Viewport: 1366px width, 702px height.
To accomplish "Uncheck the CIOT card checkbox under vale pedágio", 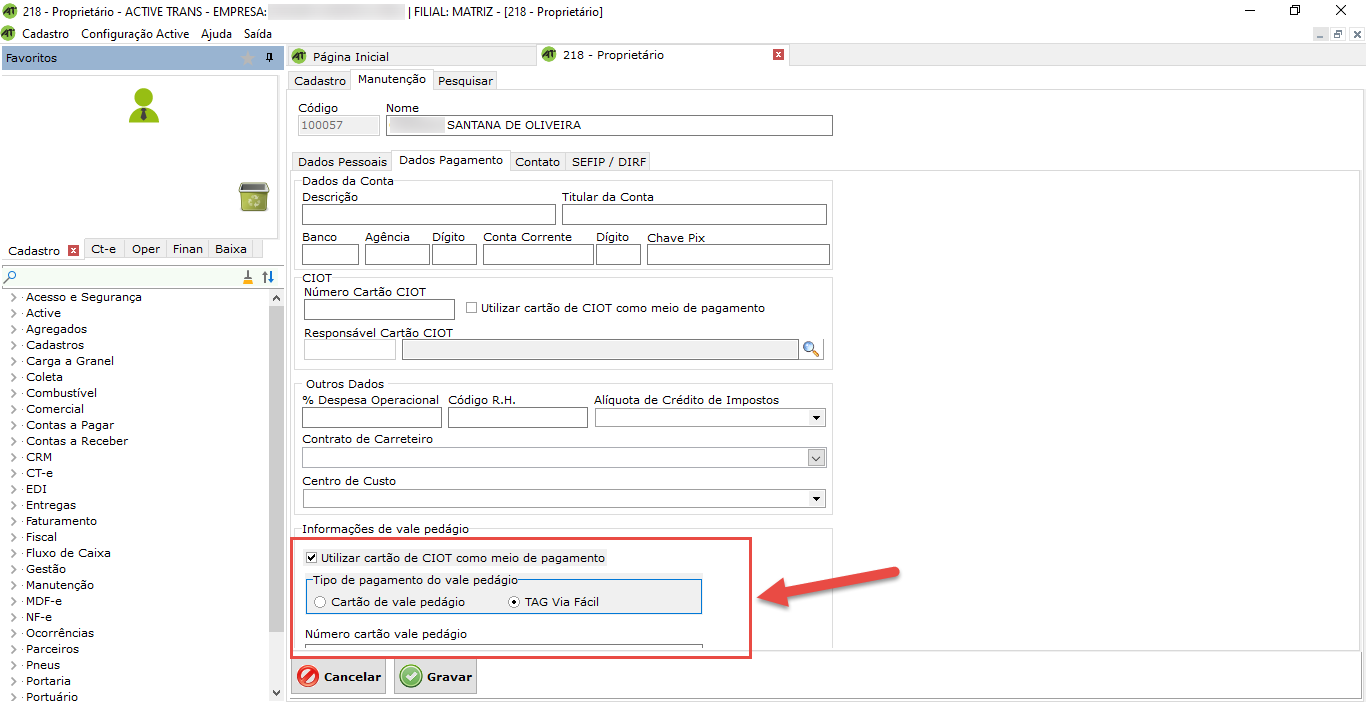I will (x=312, y=558).
